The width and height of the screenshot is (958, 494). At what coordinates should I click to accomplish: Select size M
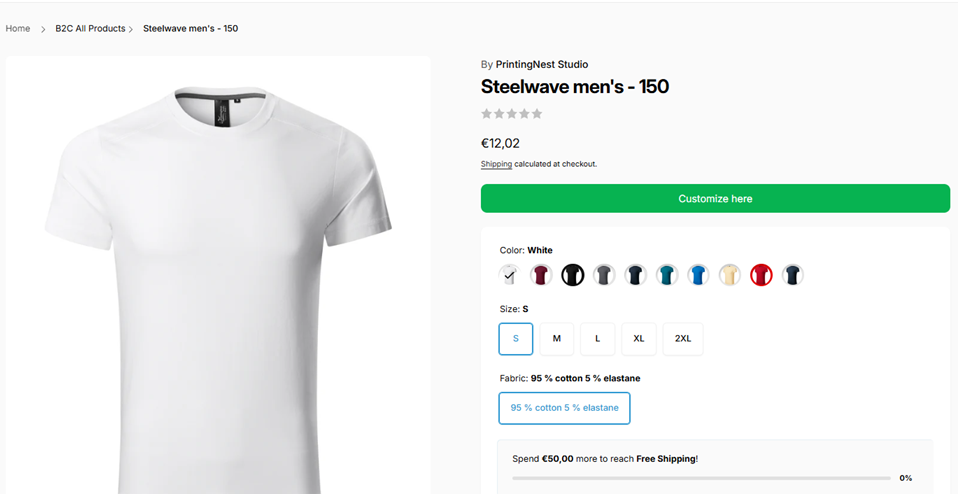tap(557, 339)
